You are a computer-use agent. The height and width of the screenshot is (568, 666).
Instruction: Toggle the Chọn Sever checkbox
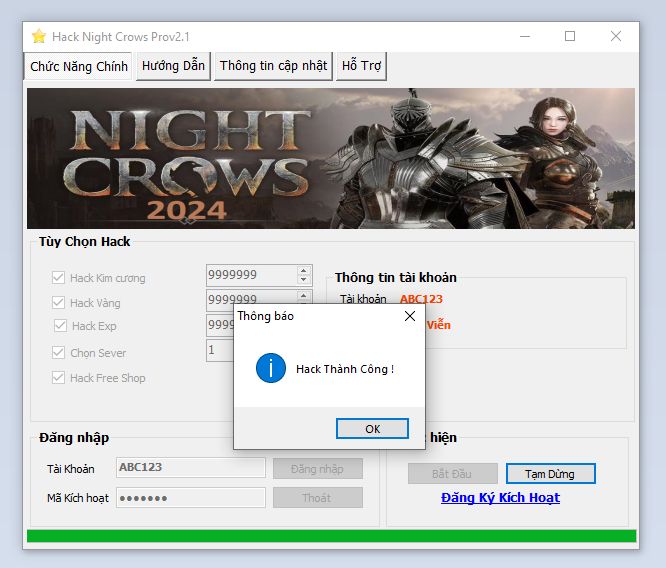click(58, 353)
